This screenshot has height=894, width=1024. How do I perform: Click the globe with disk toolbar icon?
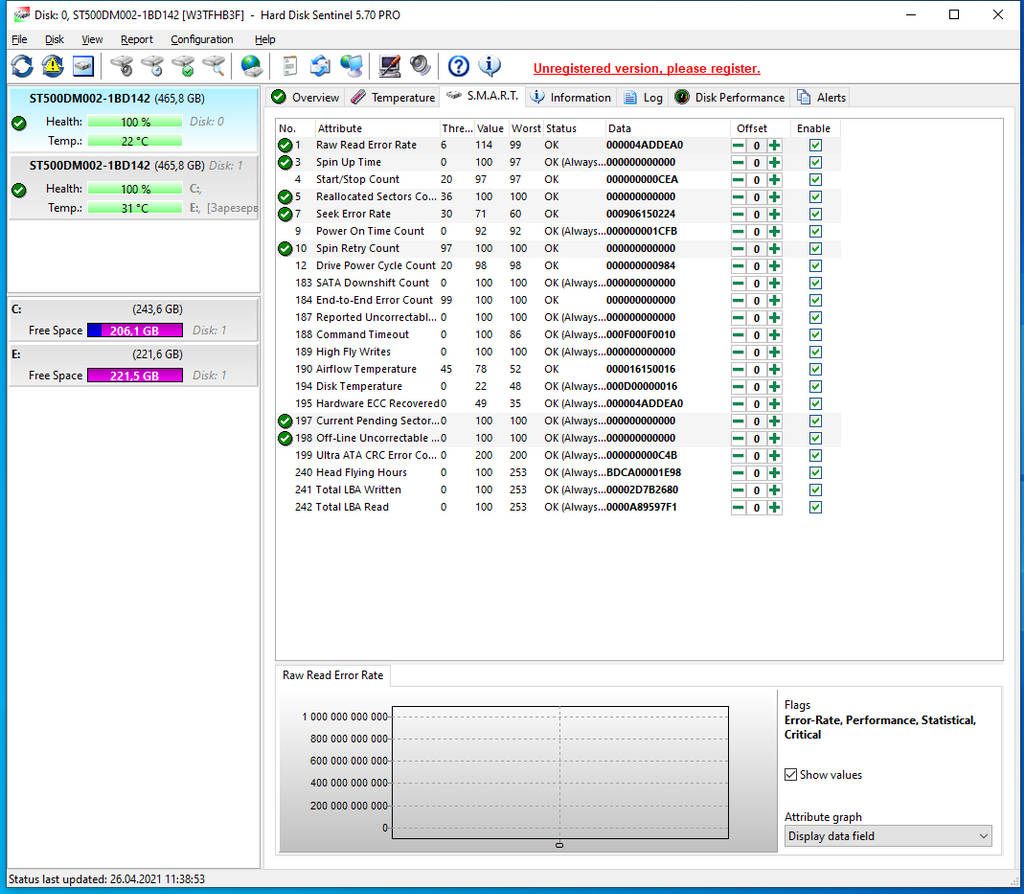[x=251, y=67]
